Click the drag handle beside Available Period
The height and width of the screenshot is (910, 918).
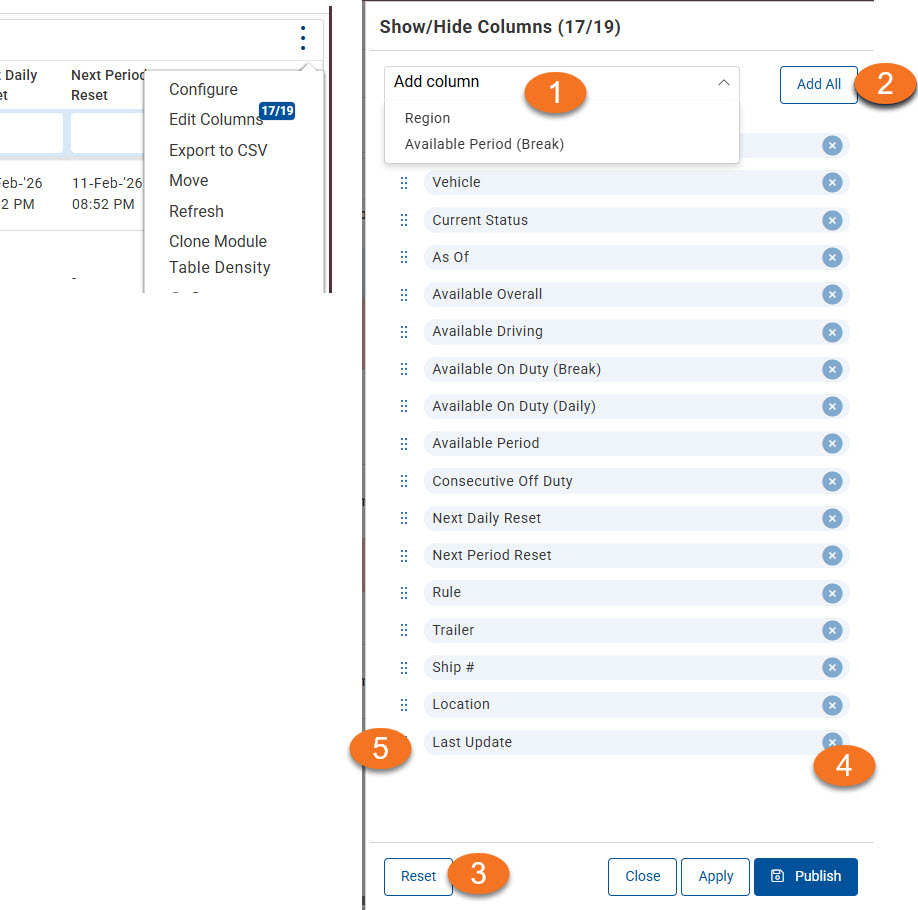[x=404, y=443]
